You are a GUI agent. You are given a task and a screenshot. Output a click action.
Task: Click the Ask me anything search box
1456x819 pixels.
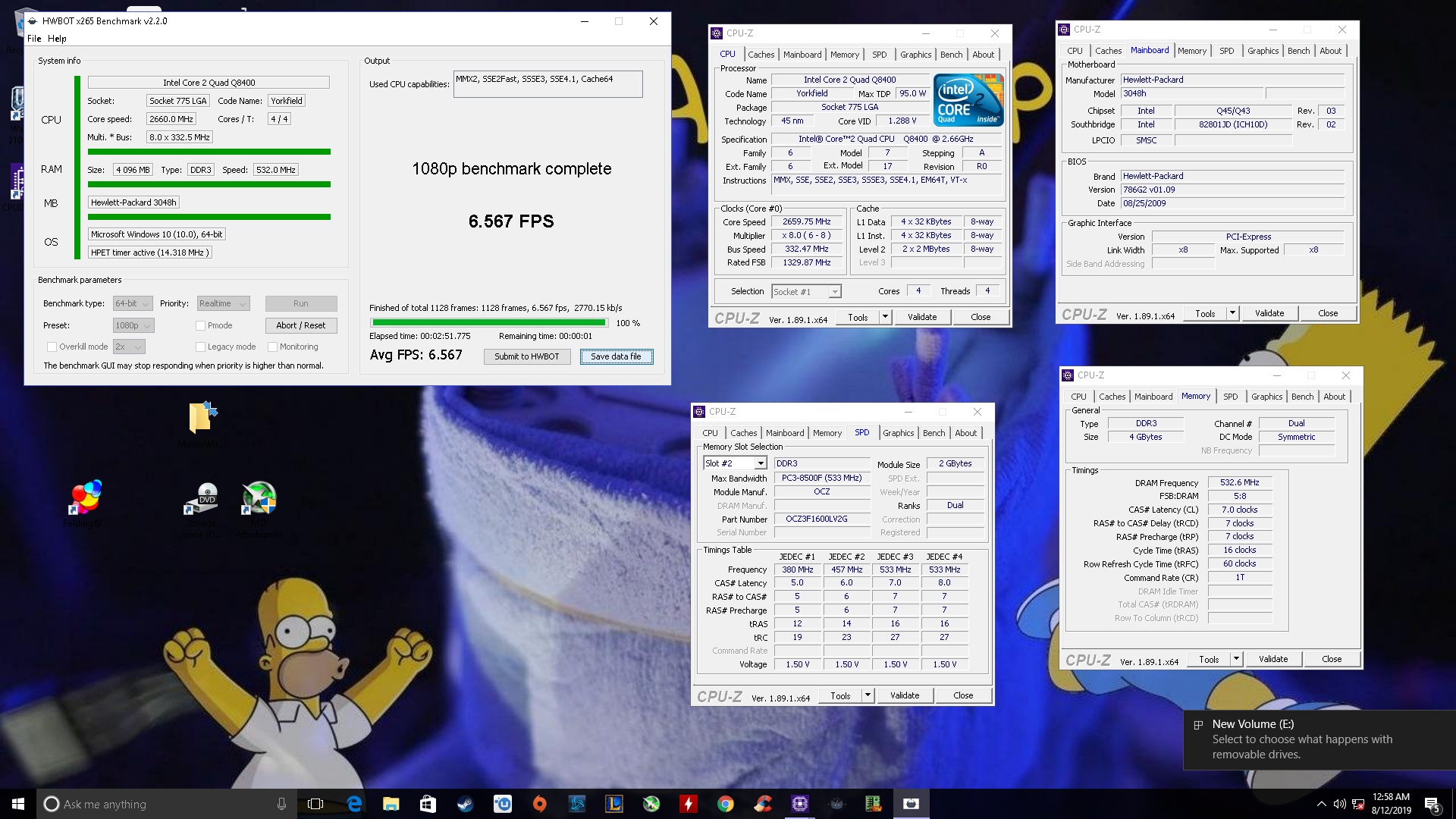click(165, 804)
